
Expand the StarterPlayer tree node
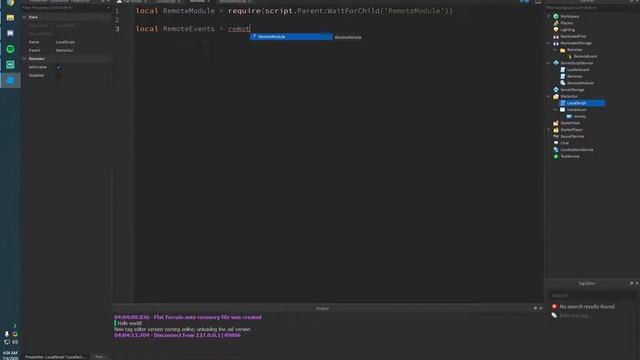[x=549, y=130]
